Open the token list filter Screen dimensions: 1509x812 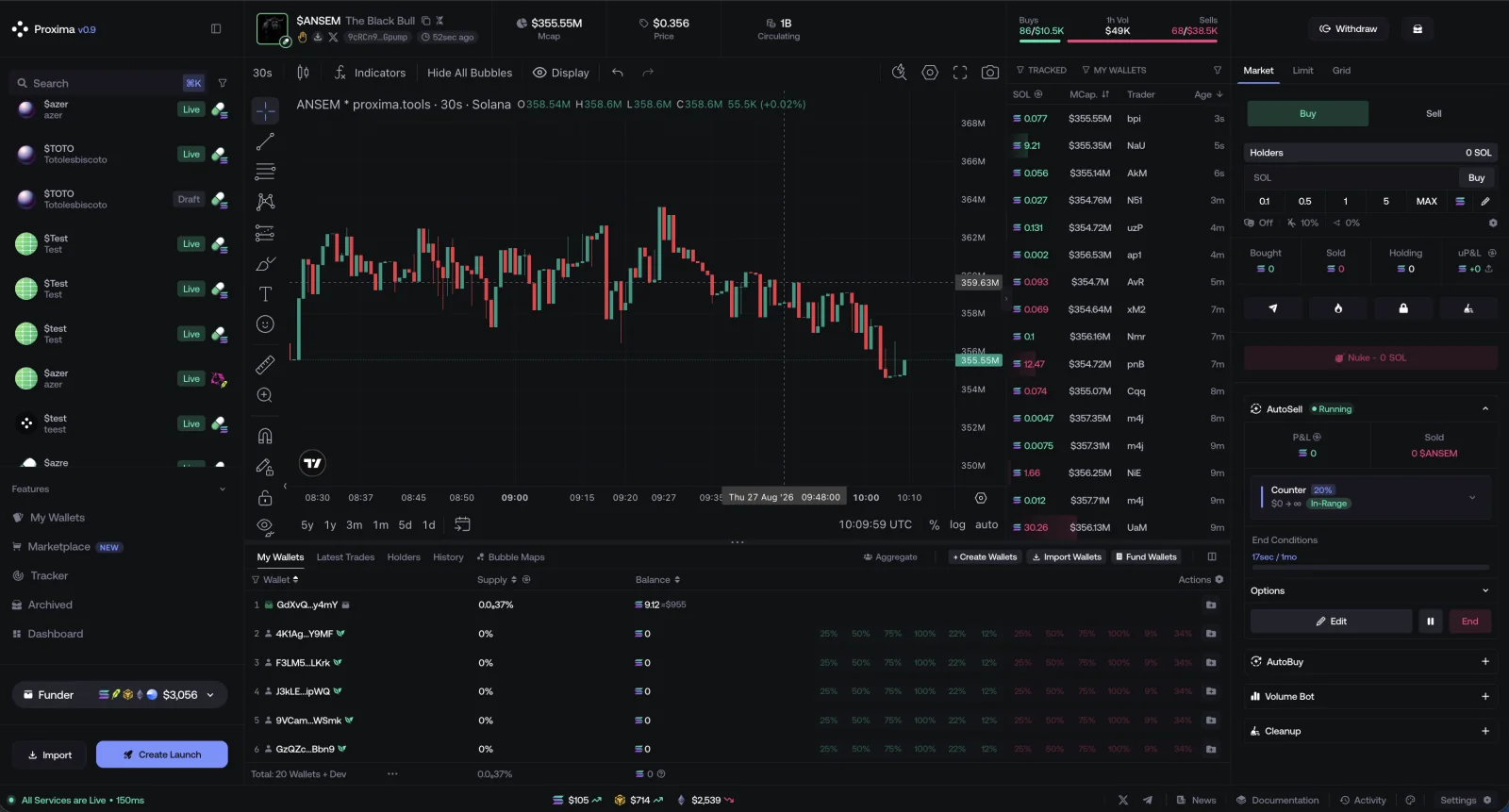223,83
